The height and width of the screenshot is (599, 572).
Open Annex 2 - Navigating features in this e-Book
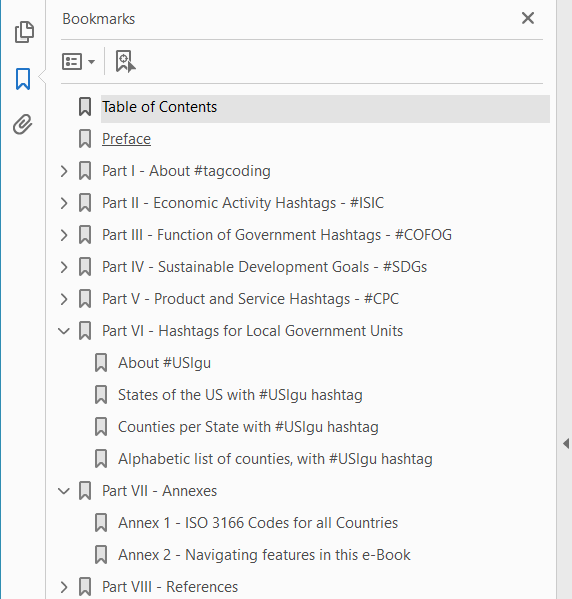(264, 555)
